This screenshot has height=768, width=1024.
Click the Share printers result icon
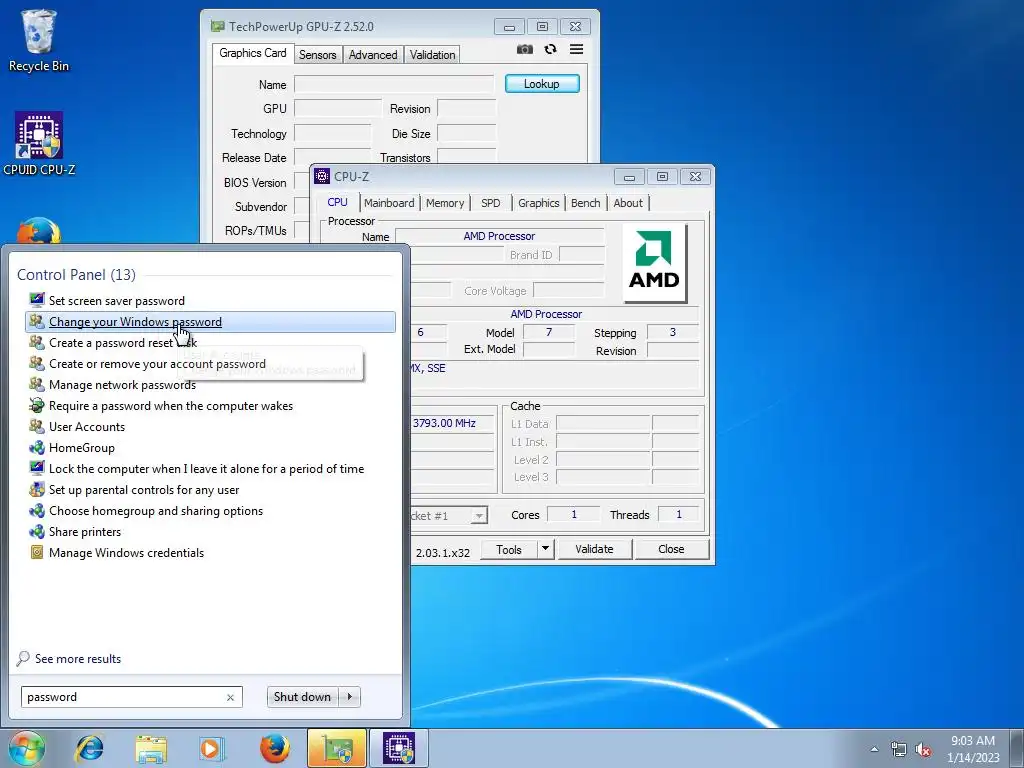coord(37,532)
